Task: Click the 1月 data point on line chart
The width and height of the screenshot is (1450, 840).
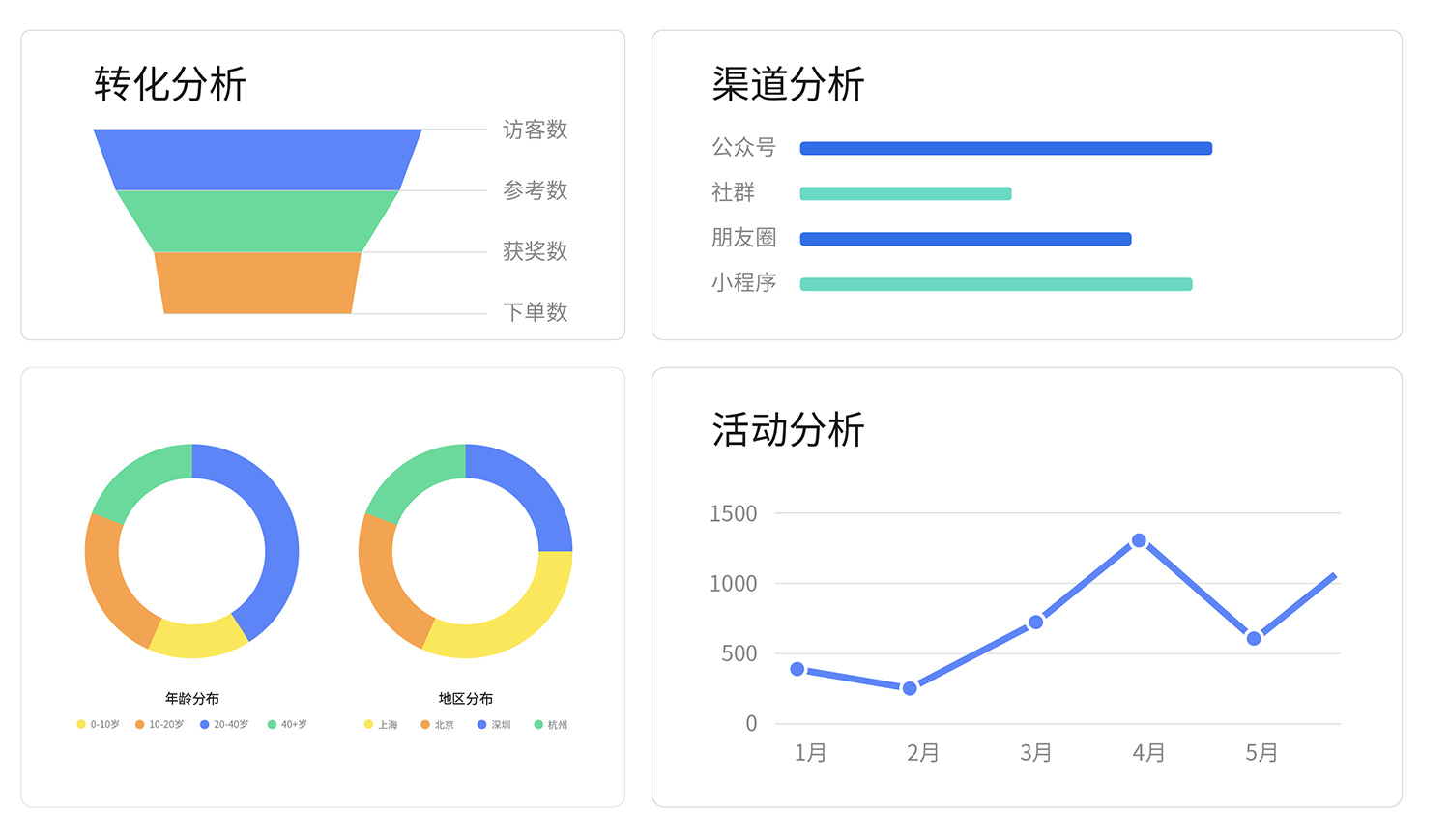Action: click(797, 669)
